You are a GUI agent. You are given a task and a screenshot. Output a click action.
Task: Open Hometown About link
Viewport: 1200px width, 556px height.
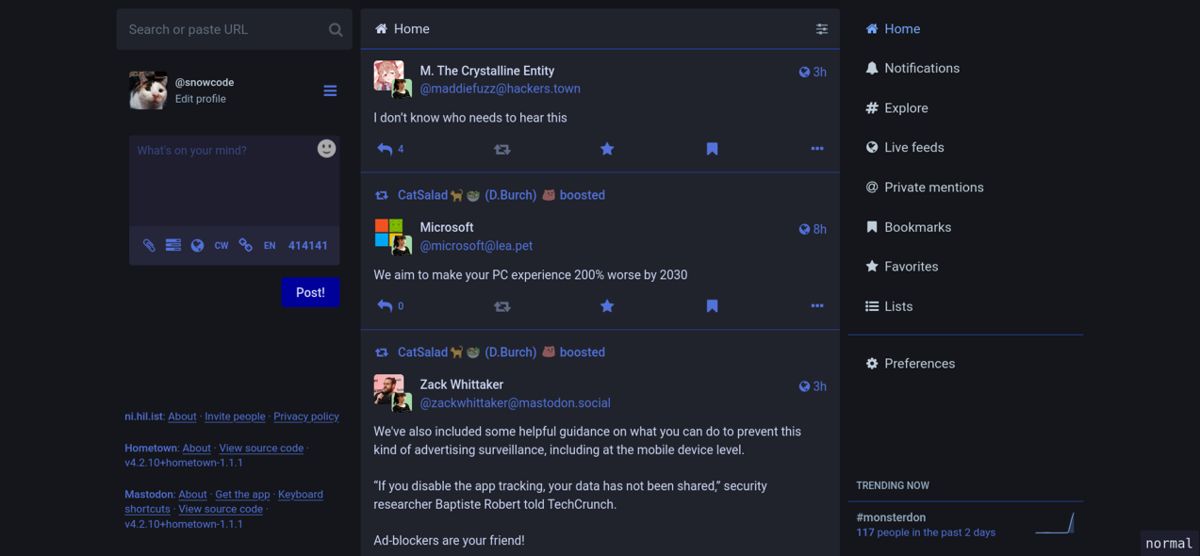(196, 448)
